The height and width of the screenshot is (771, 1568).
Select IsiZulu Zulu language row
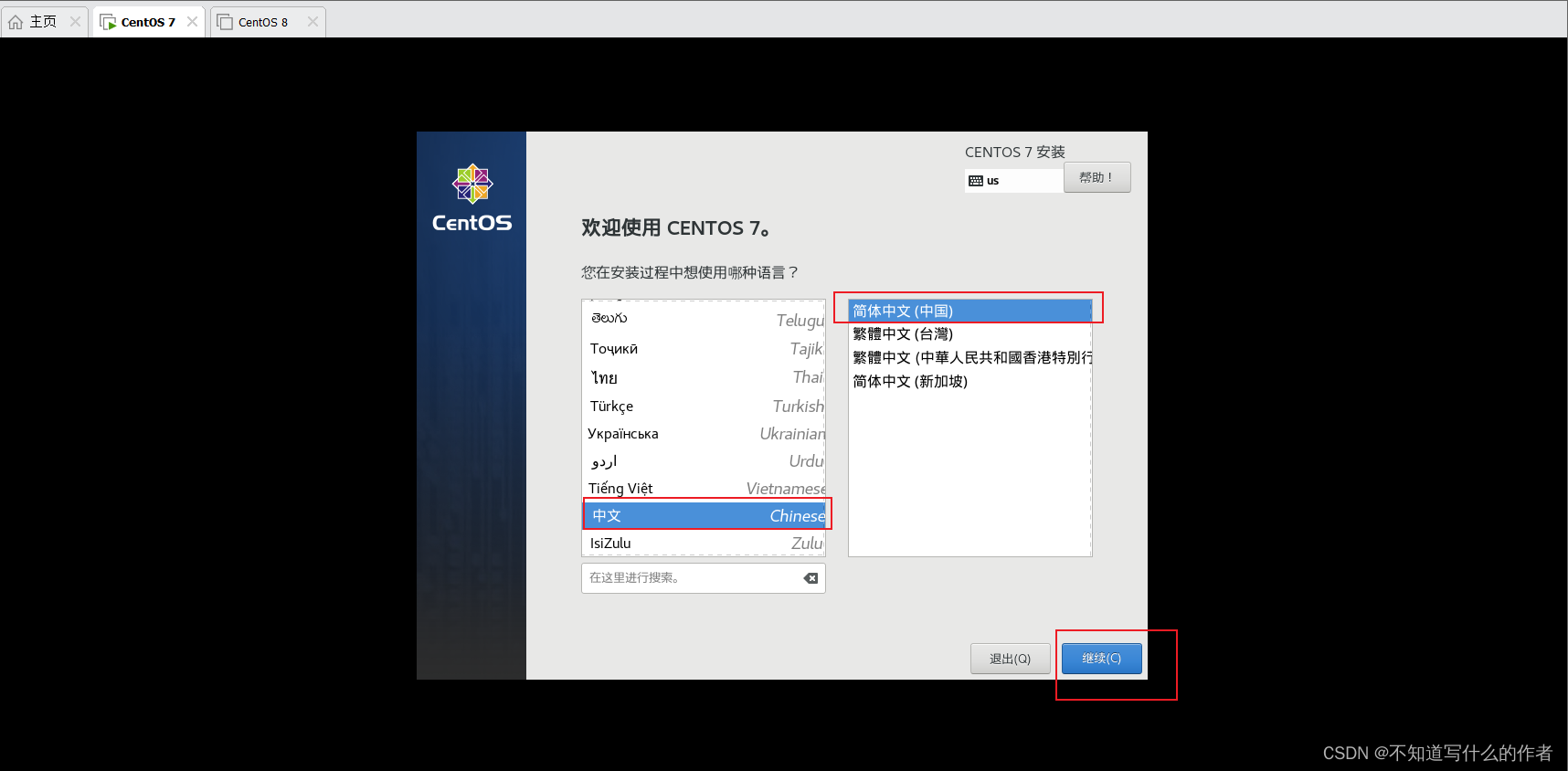[x=704, y=543]
